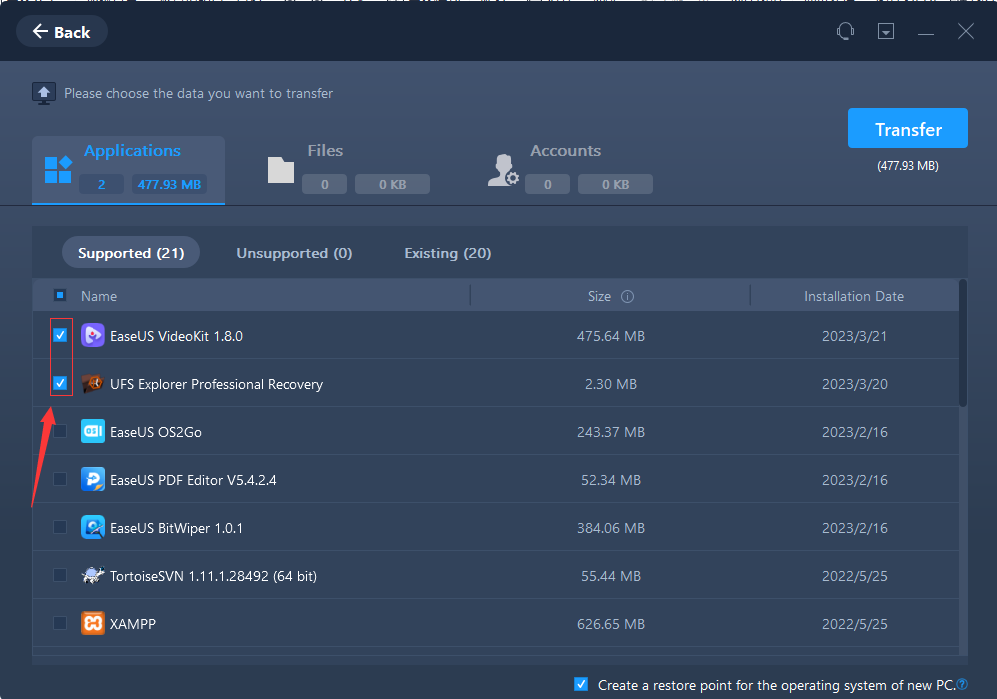This screenshot has width=997, height=699.
Task: Click the TortoiseSVN turtle icon
Action: coord(93,576)
